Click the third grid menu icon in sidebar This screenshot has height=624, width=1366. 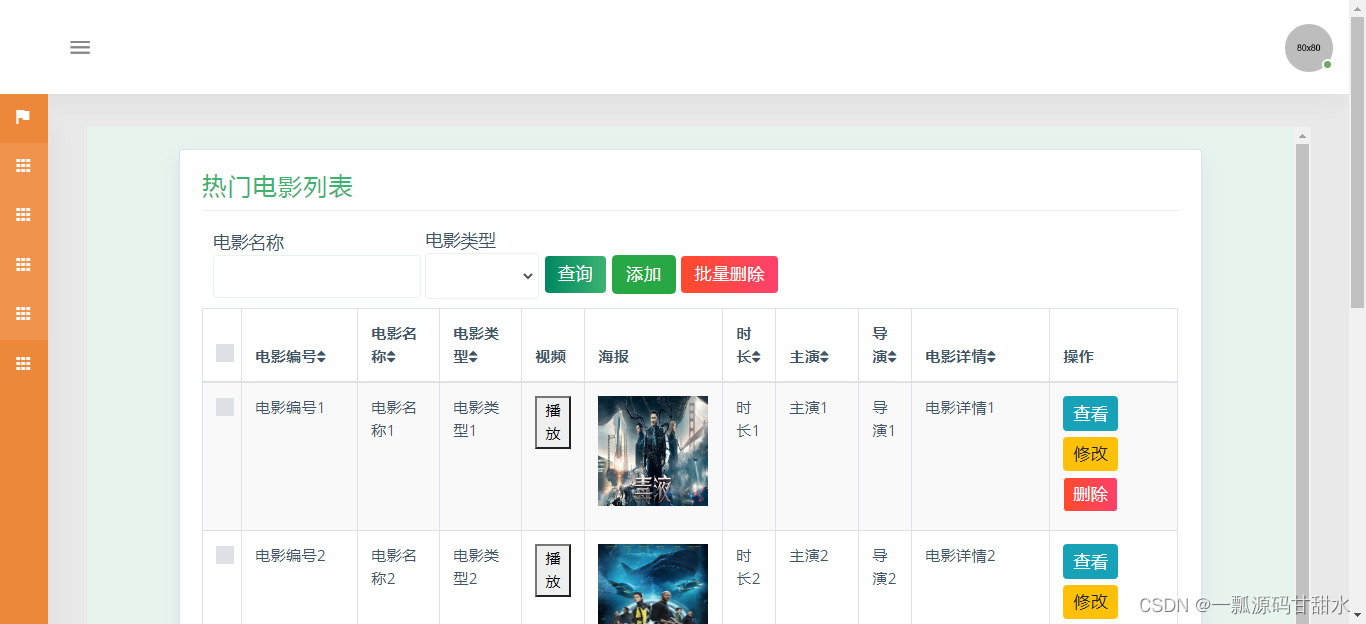point(23,264)
